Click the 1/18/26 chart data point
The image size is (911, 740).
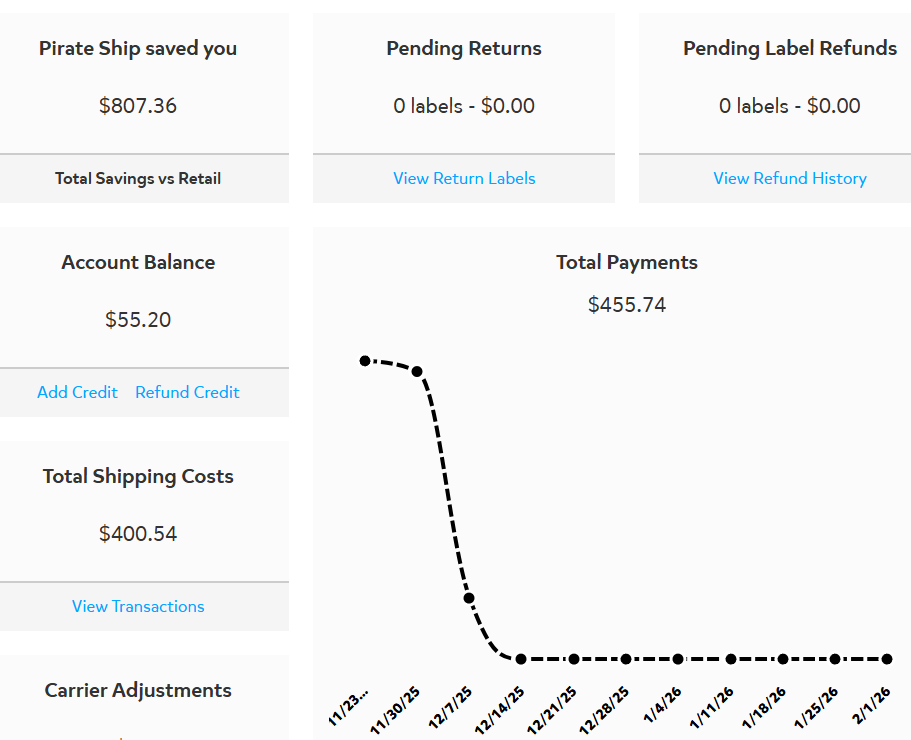(783, 659)
